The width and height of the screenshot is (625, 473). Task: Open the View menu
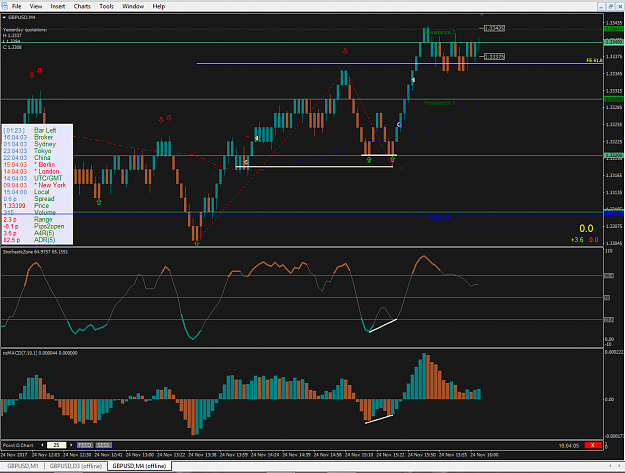(35, 6)
